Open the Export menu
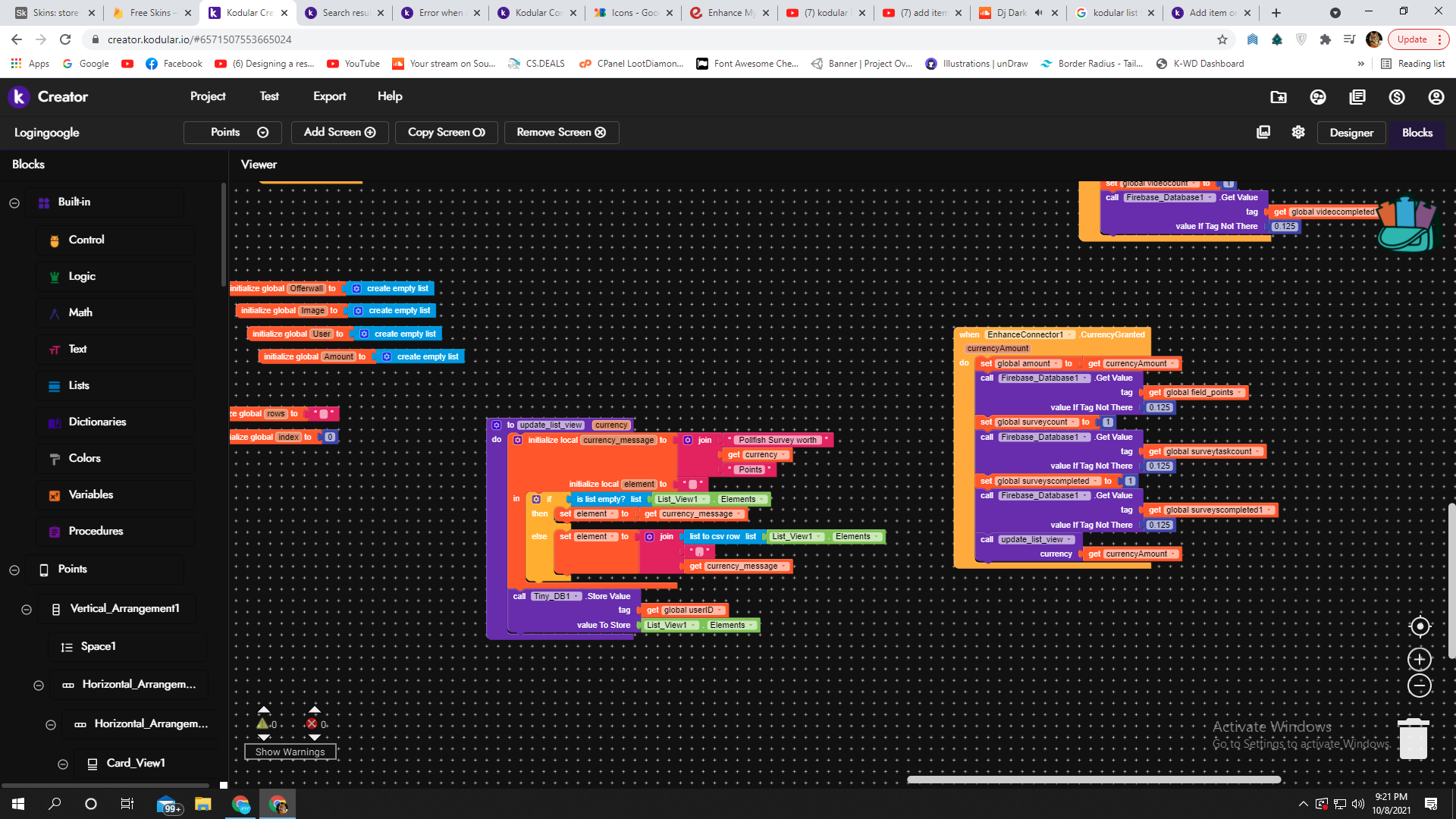Viewport: 1456px width, 819px height. (x=329, y=96)
